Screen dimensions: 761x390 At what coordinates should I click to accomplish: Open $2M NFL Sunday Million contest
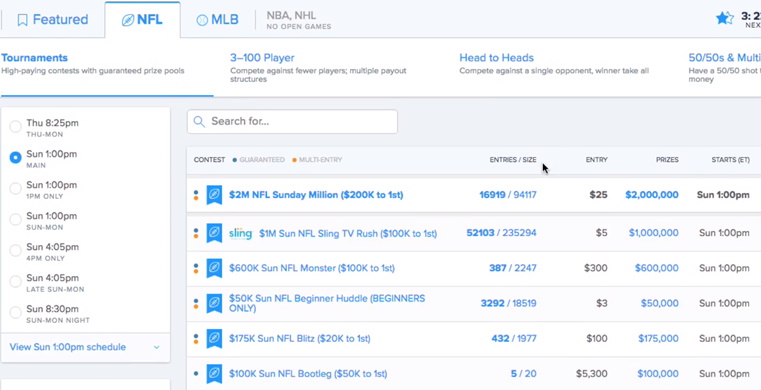pos(316,195)
